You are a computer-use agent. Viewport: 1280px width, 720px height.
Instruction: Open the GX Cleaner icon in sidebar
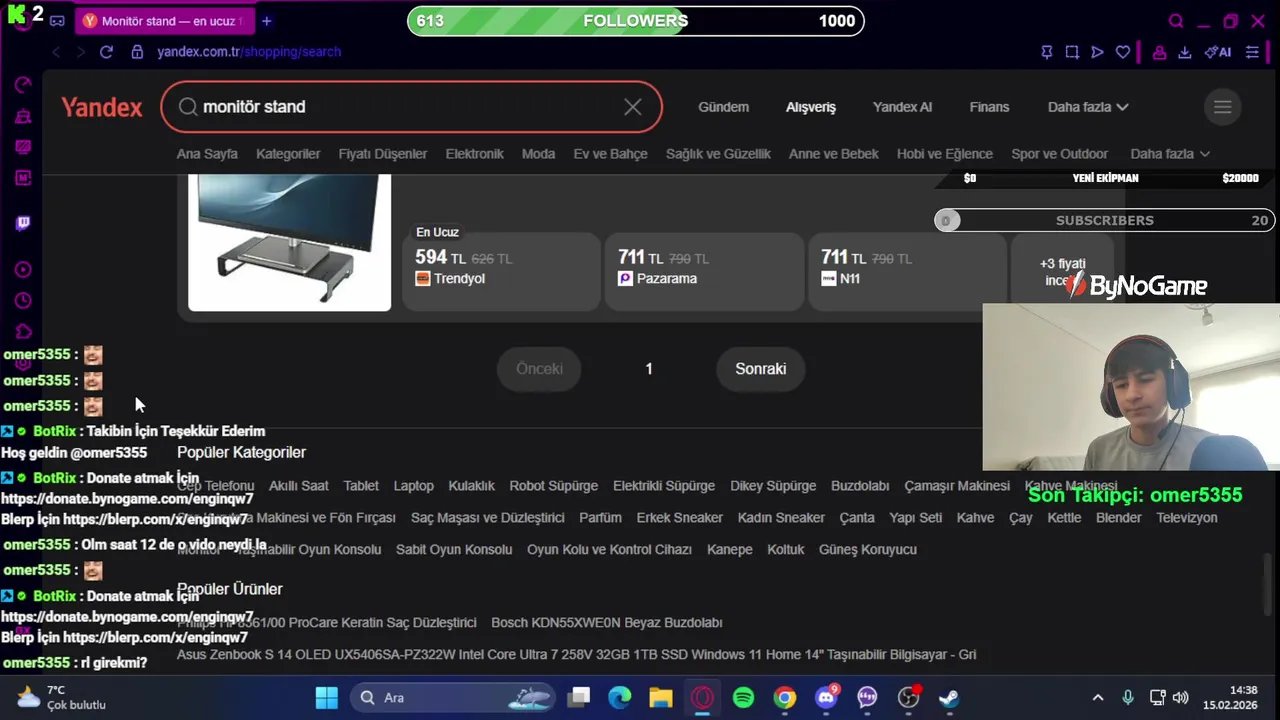click(x=23, y=116)
